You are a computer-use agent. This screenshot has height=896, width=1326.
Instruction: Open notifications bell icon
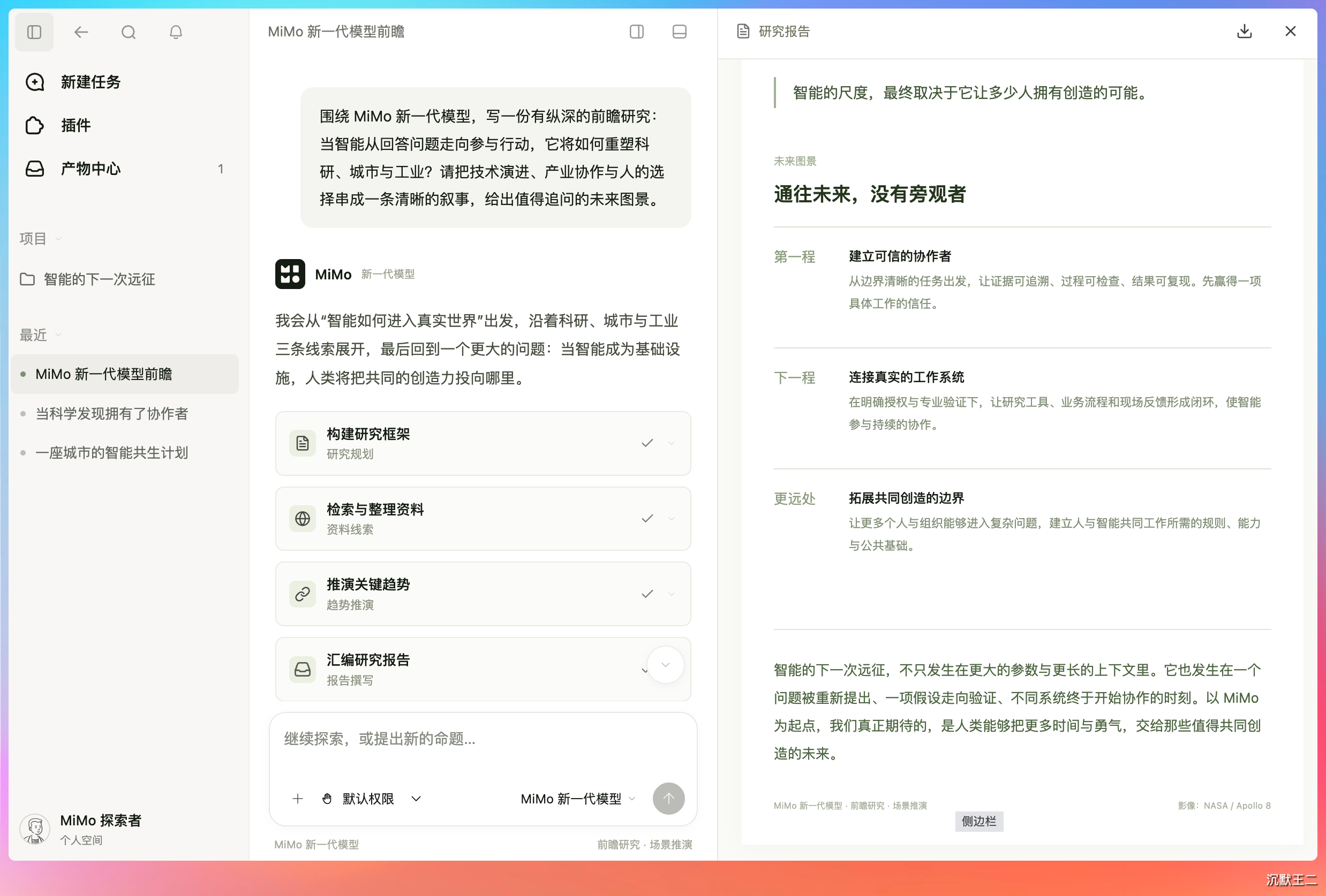(176, 32)
